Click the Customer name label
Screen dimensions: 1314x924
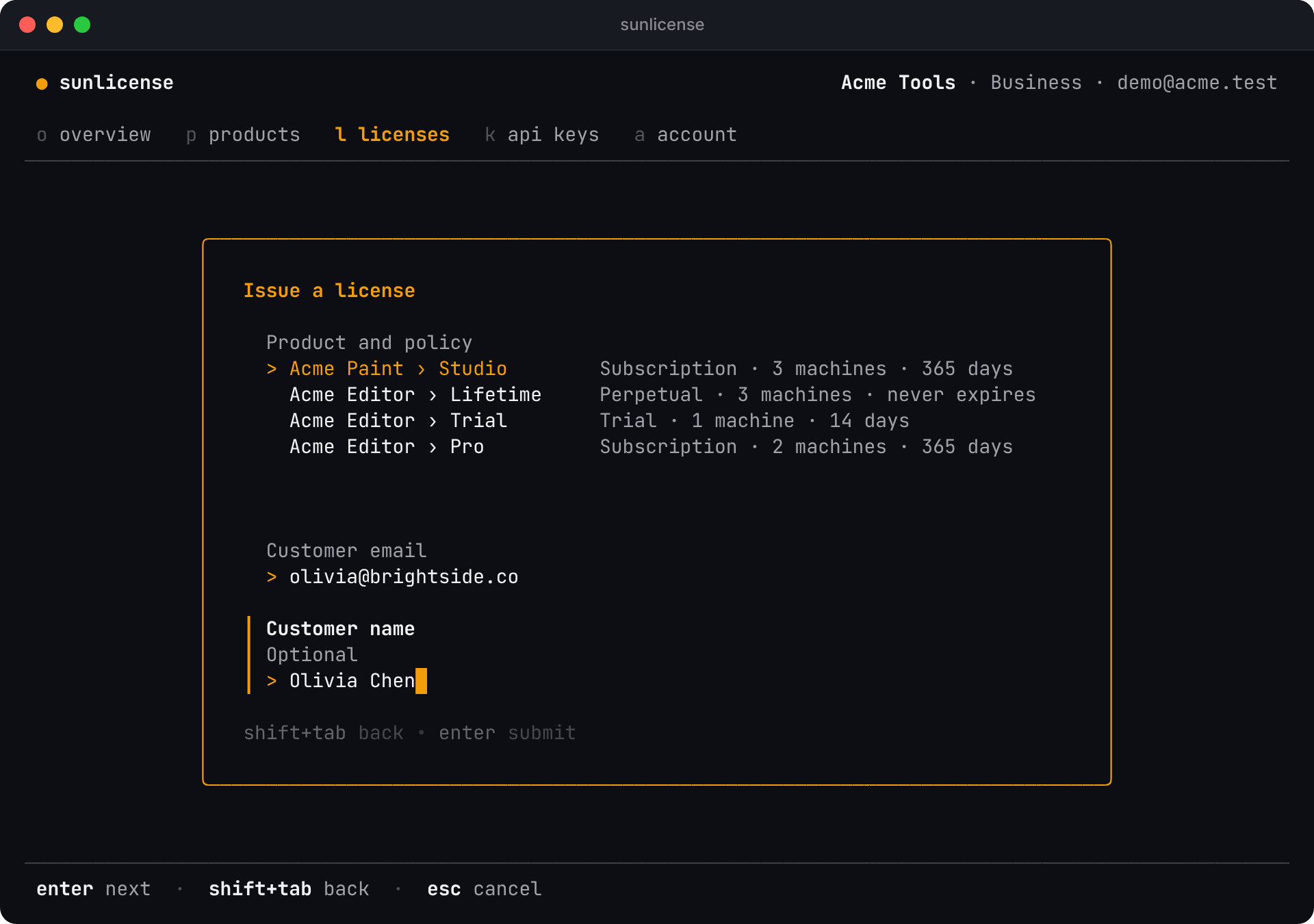click(341, 629)
